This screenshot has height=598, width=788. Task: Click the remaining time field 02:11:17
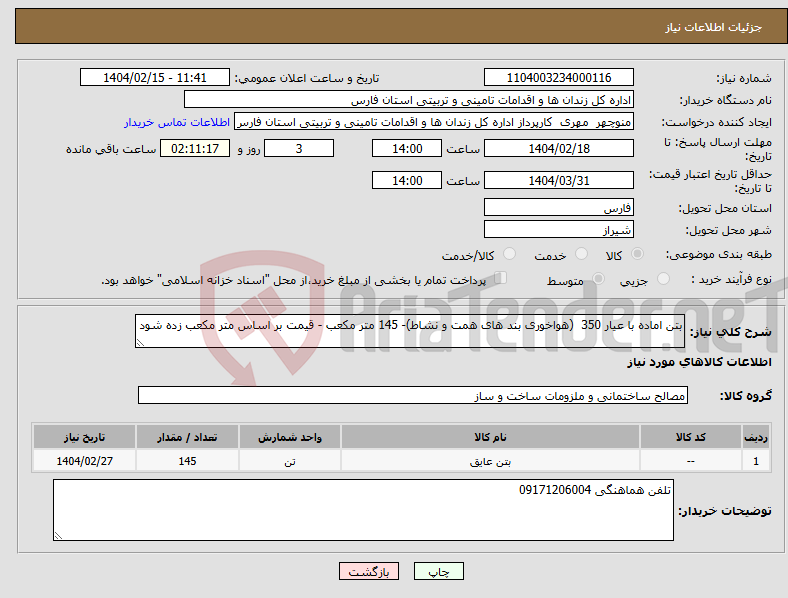coord(195,149)
